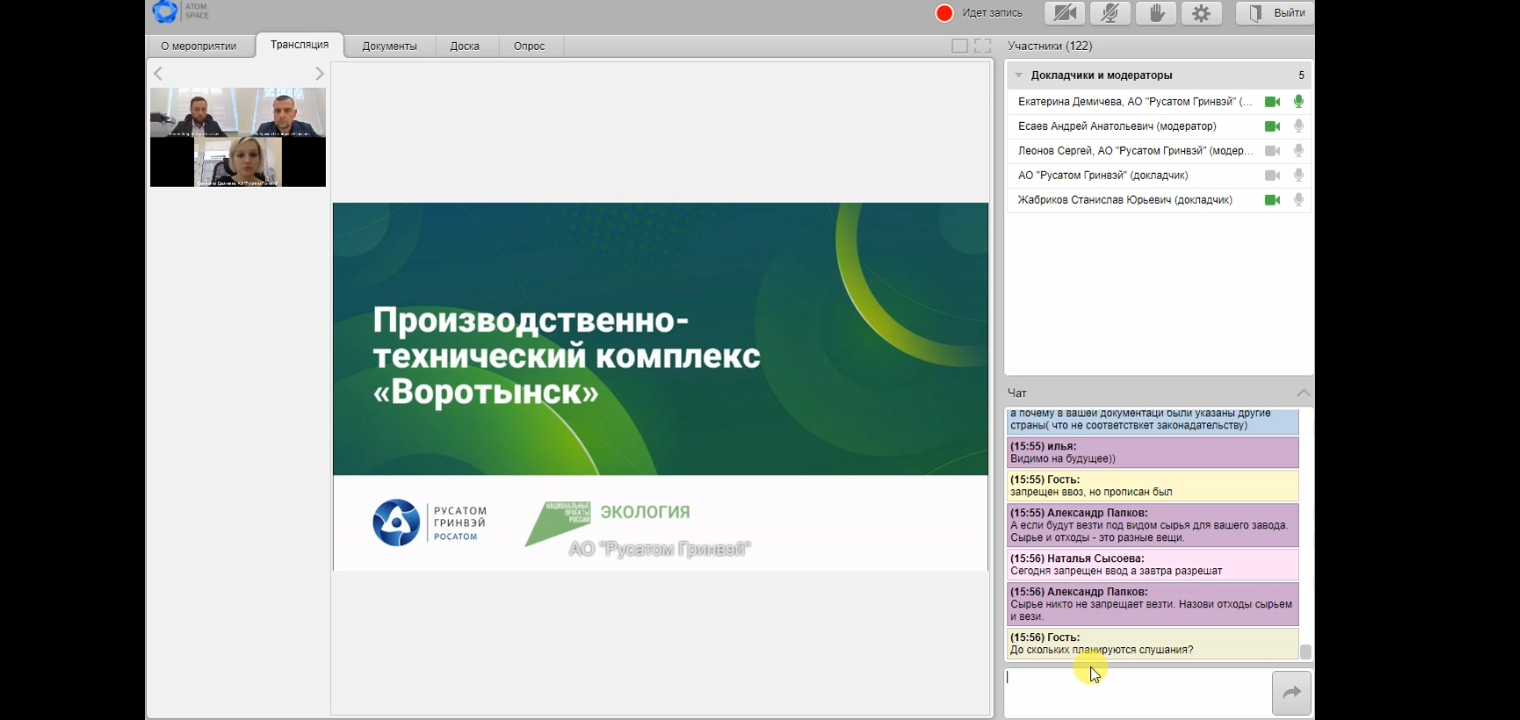Click илья's message 'Видимо на будущее))'
Image resolution: width=1520 pixels, height=720 pixels.
point(1152,453)
